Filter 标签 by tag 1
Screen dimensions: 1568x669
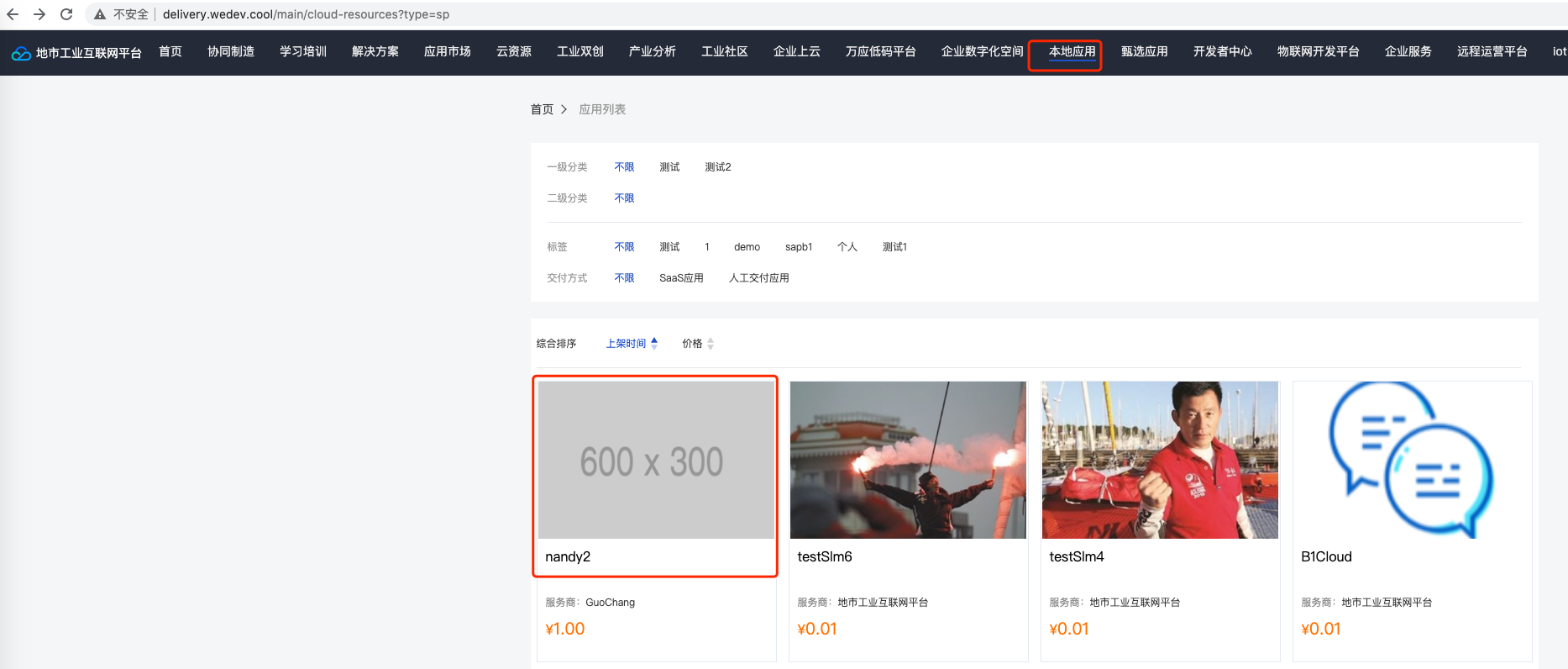click(x=707, y=247)
